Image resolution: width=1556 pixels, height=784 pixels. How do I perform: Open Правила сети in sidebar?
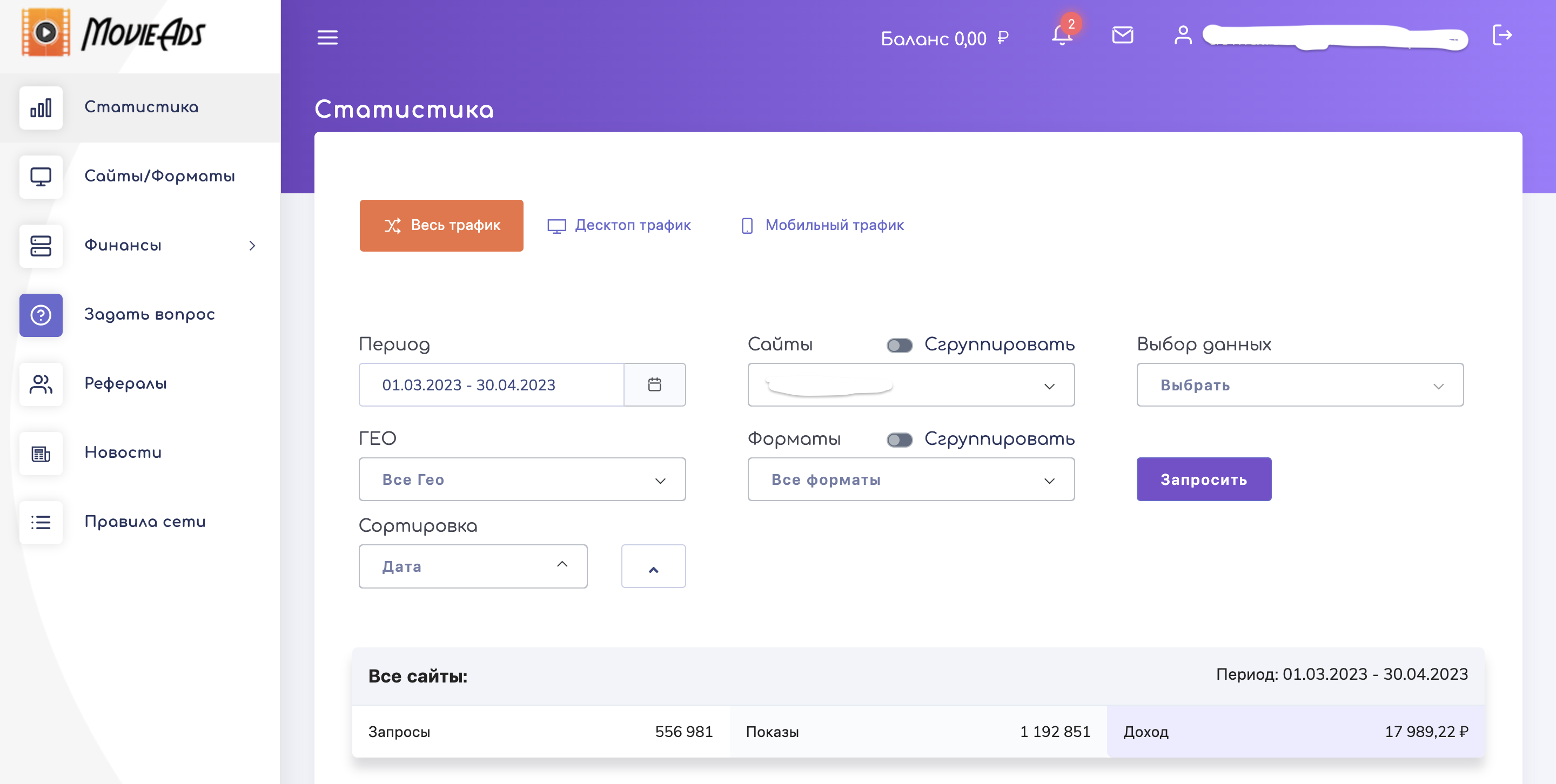click(145, 522)
